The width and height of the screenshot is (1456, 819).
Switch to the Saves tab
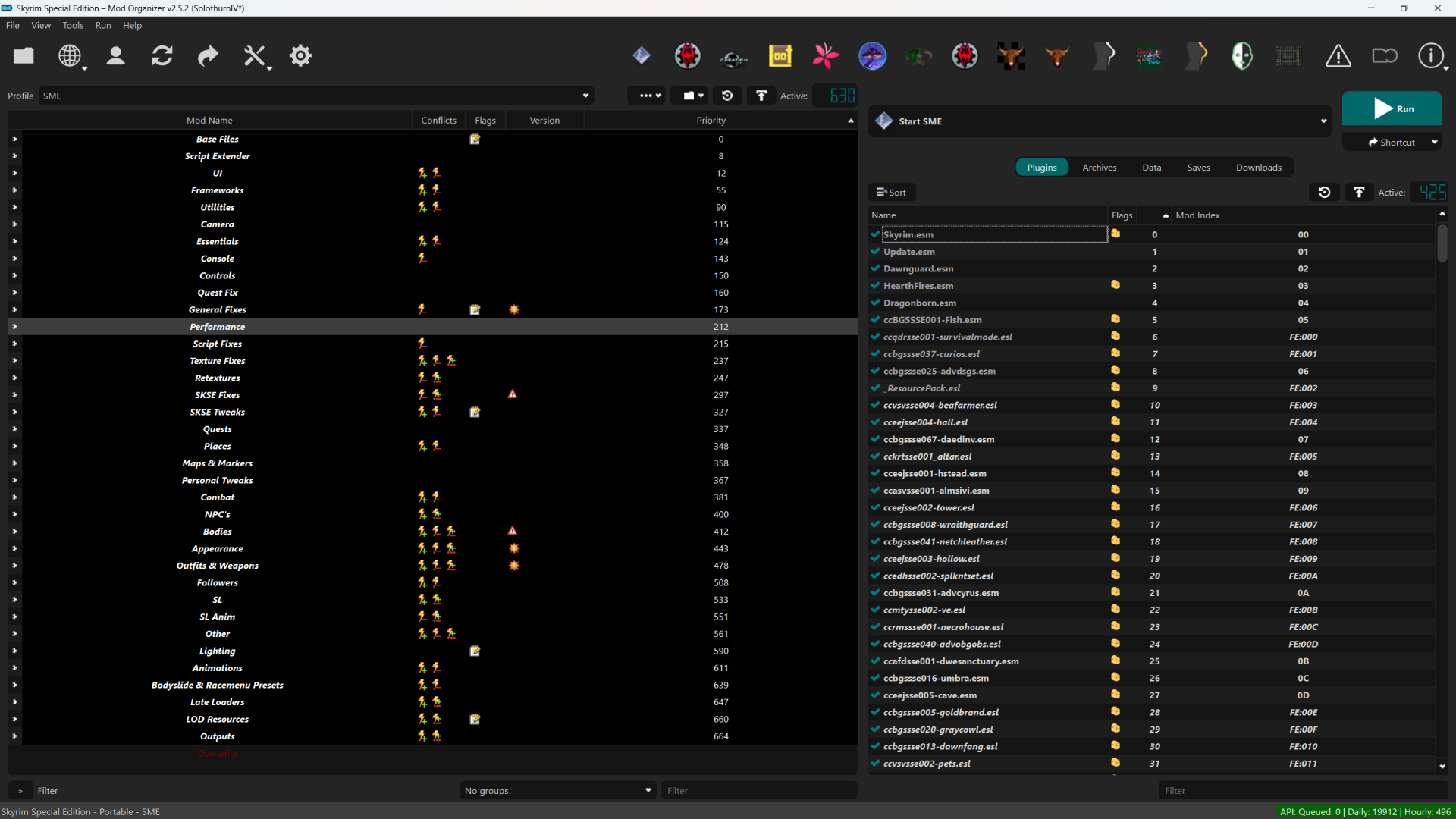1198,168
